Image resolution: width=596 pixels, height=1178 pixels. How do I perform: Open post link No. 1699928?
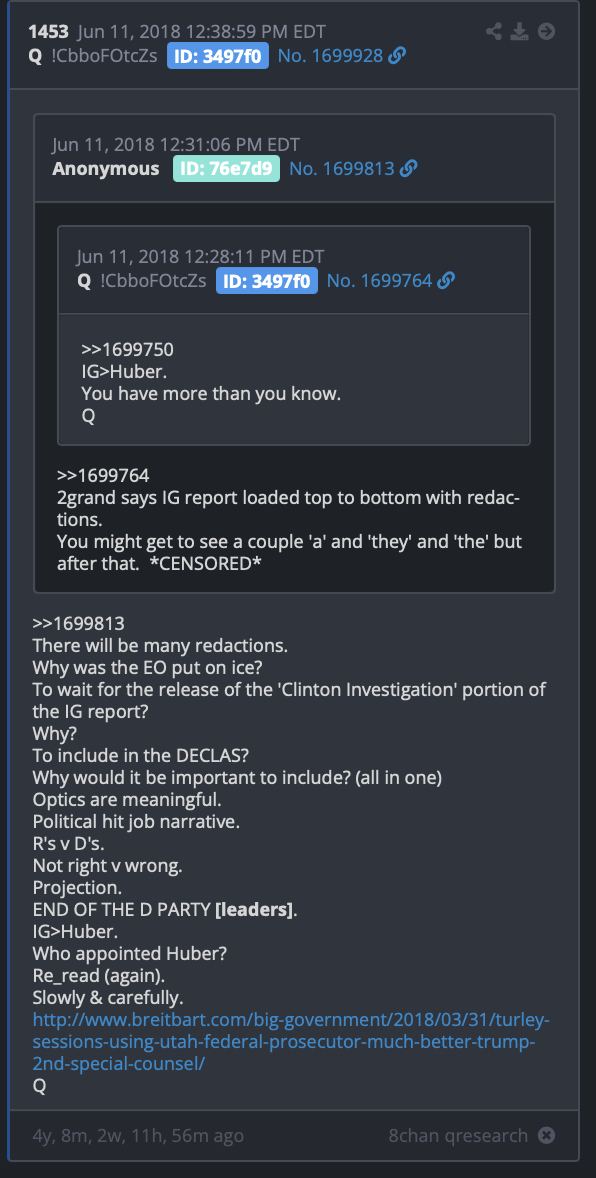pyautogui.click(x=331, y=56)
